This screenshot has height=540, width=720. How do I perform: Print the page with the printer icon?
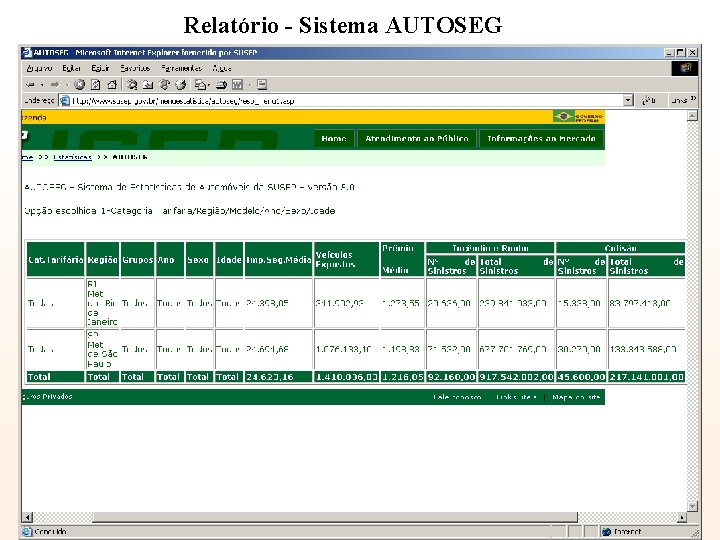221,84
